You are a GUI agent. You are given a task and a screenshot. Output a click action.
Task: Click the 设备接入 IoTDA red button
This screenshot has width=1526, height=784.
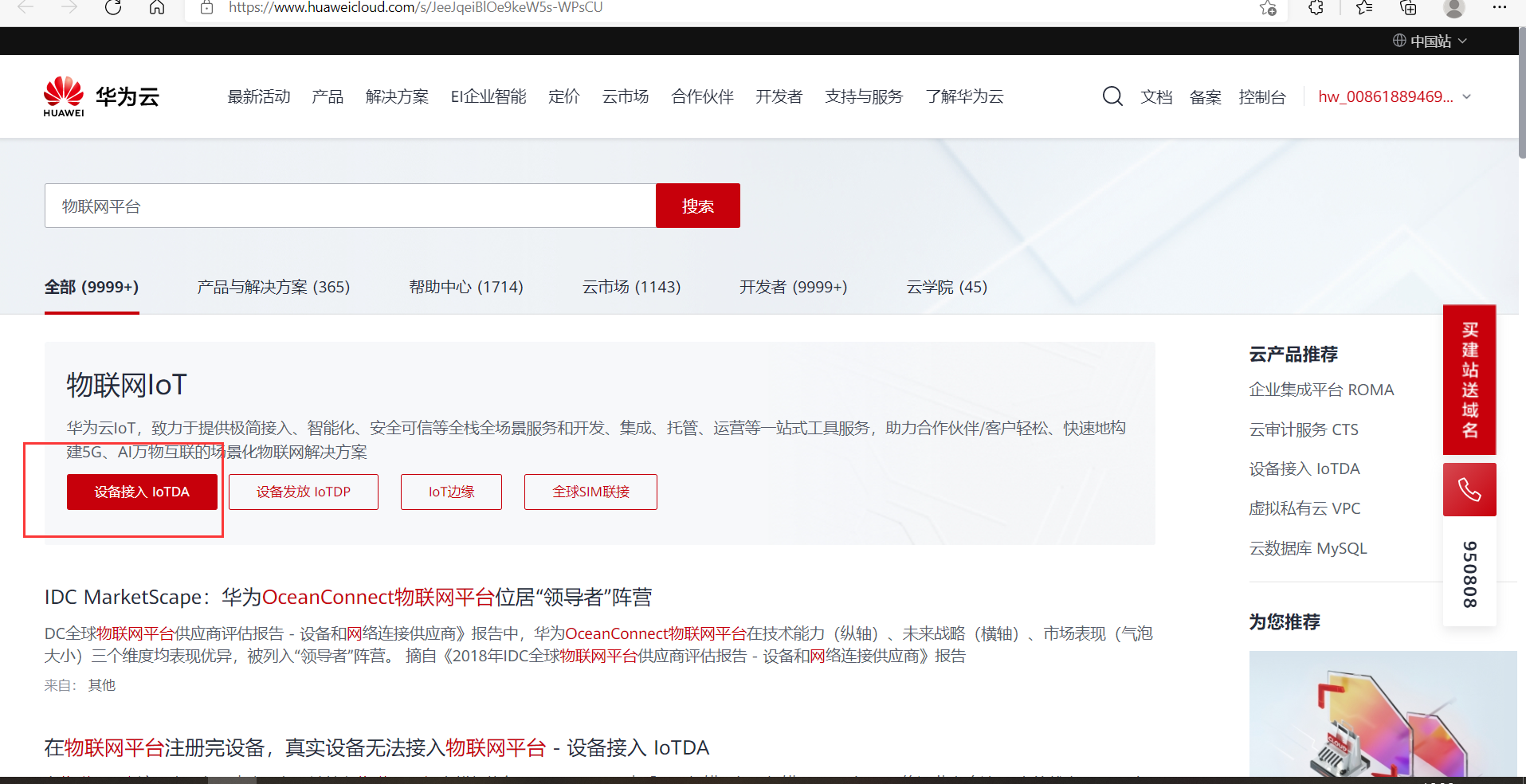[142, 492]
